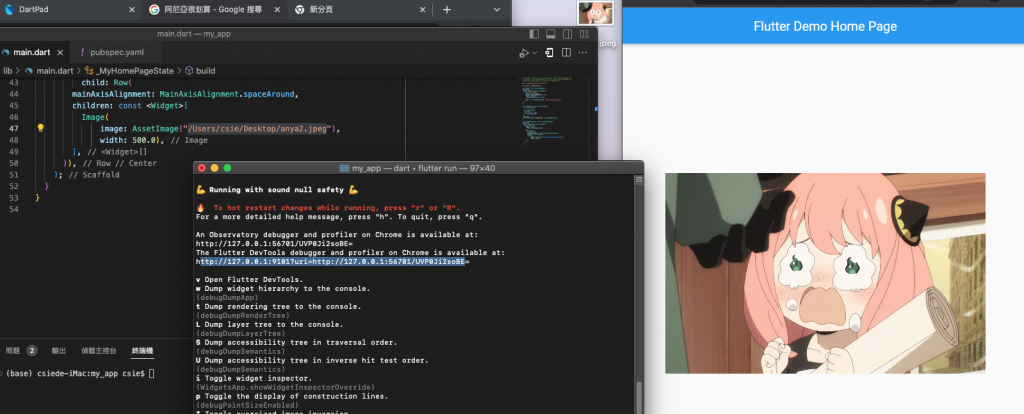Open Customize Layout icon in VS Code
The width and height of the screenshot is (1024, 414).
[x=584, y=34]
